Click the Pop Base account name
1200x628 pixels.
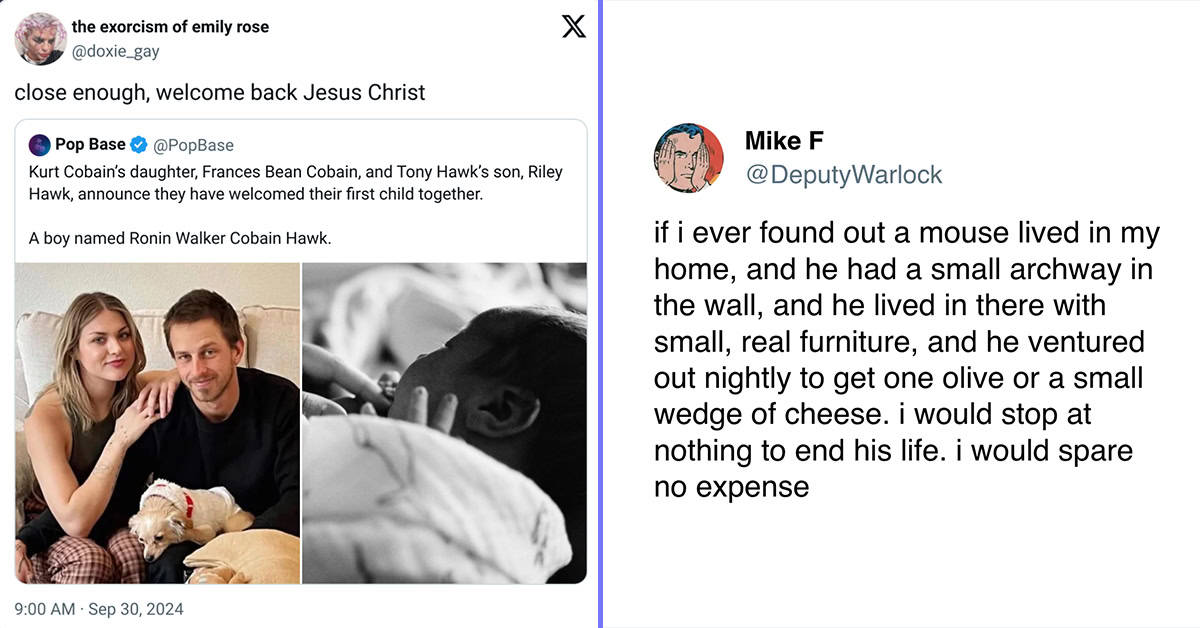coord(90,145)
